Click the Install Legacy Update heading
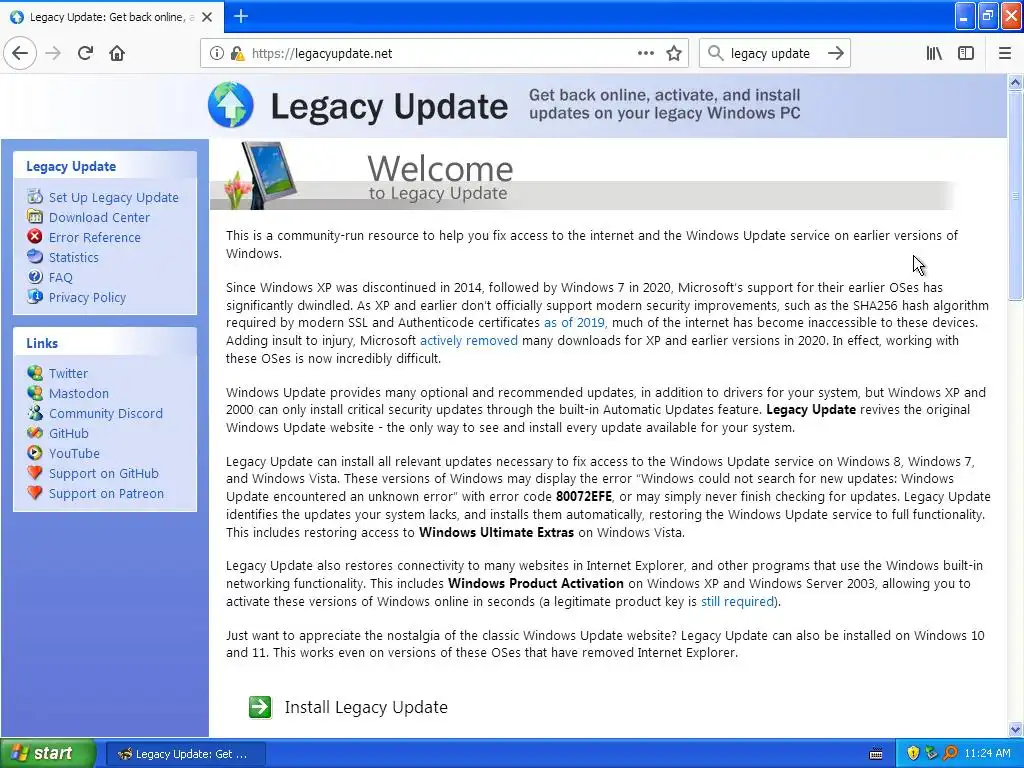 pyautogui.click(x=366, y=707)
